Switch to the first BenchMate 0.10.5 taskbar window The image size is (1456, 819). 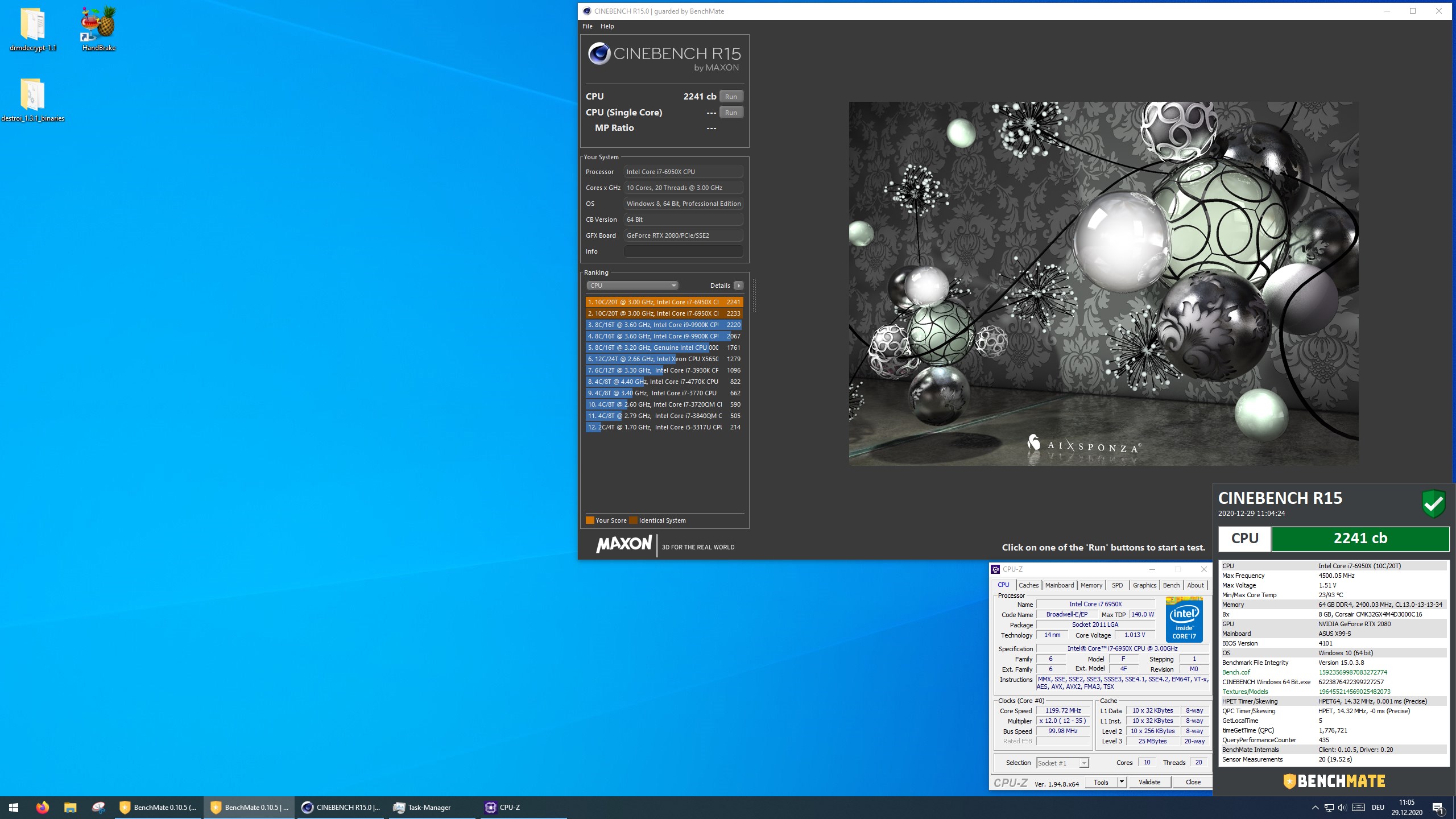159,808
